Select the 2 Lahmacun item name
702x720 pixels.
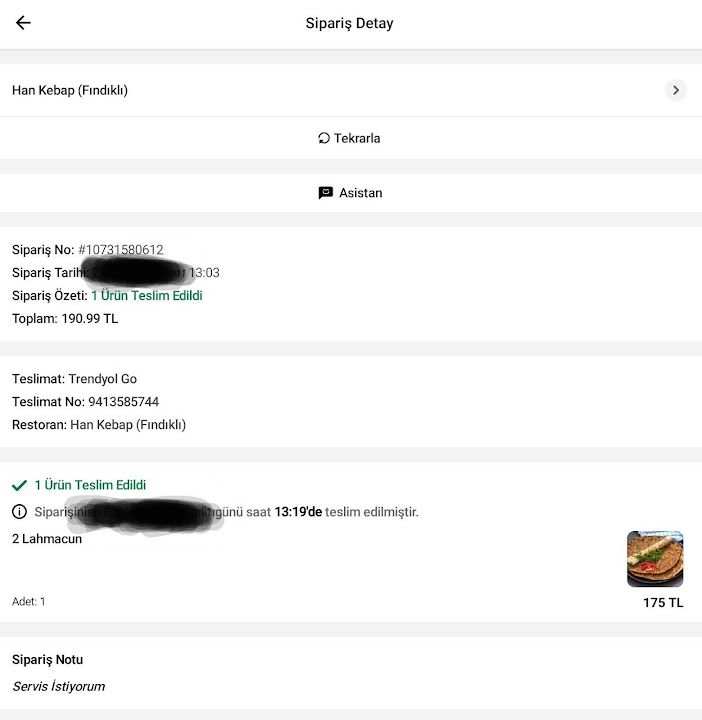[x=47, y=539]
